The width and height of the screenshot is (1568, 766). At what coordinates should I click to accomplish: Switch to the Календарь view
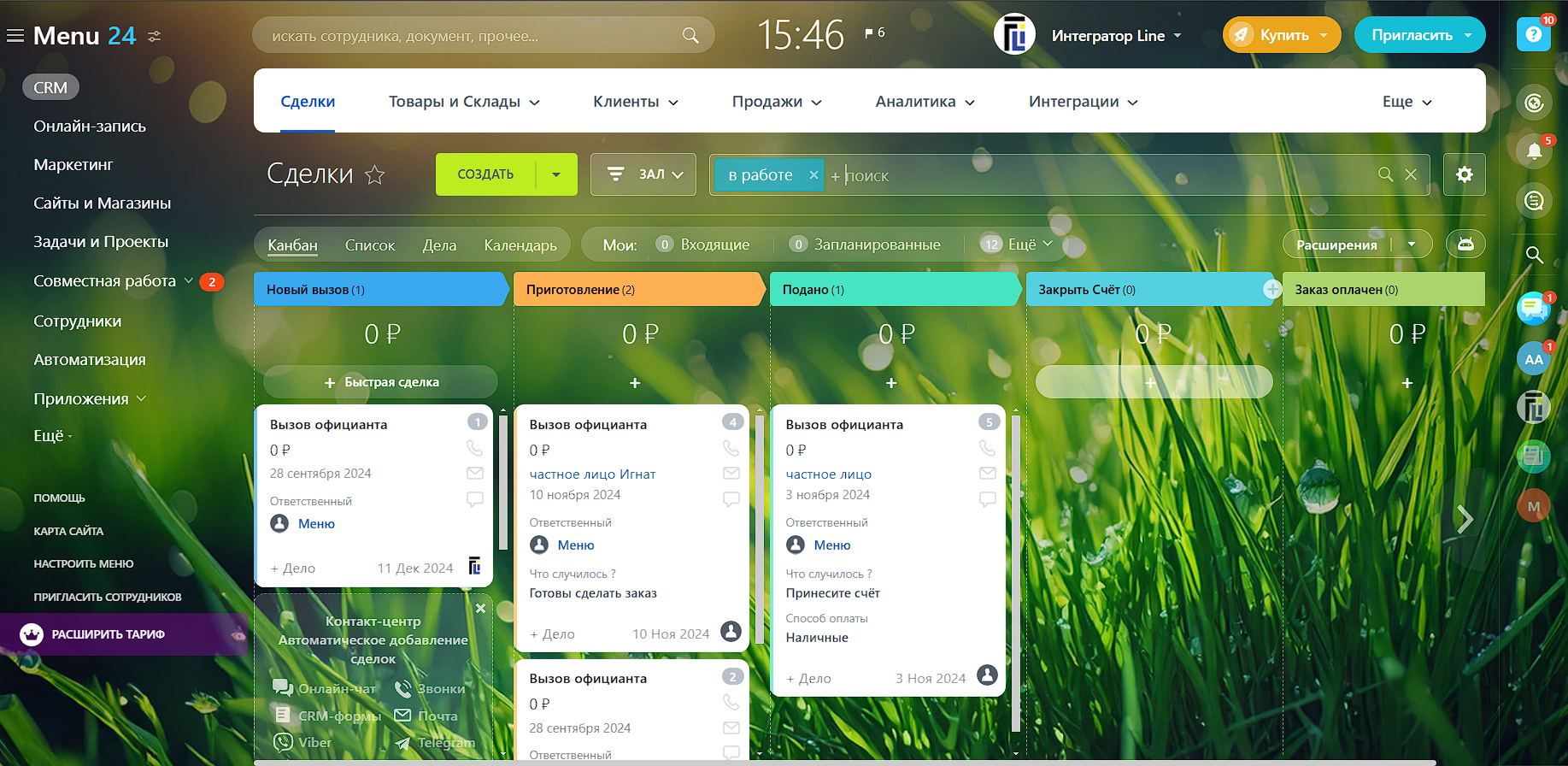coord(520,245)
